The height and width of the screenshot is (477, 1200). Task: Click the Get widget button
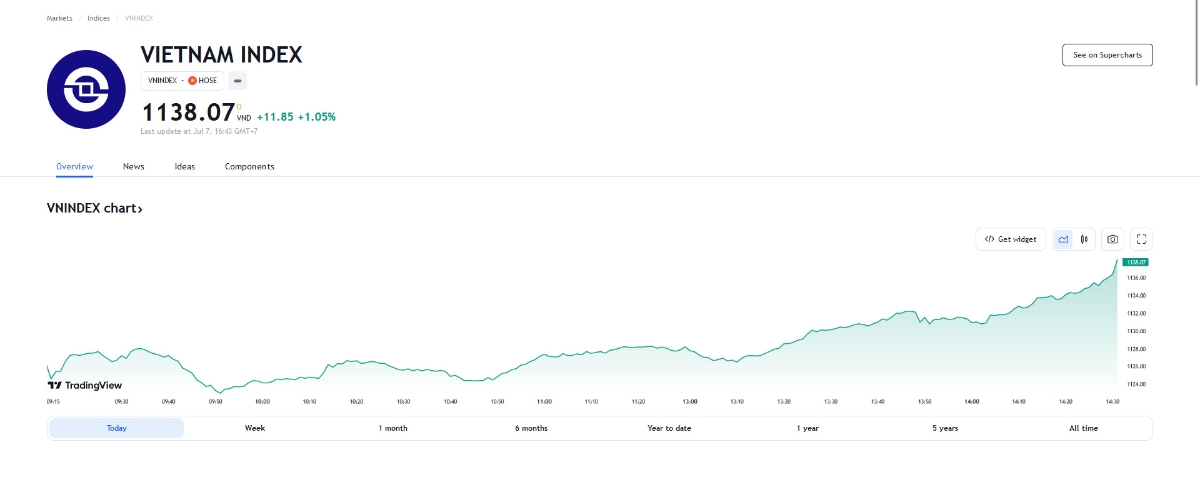coord(1011,239)
